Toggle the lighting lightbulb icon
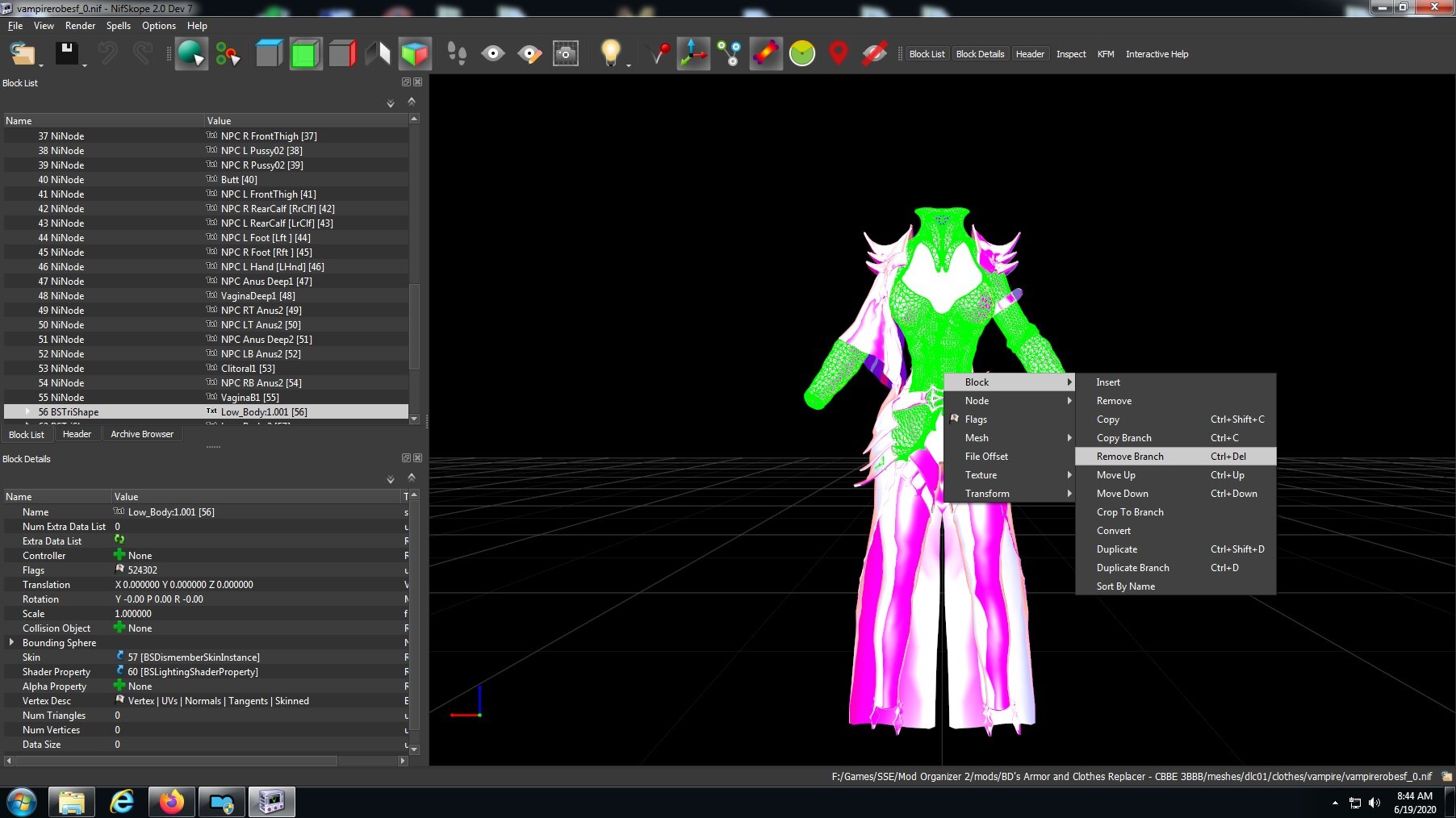1456x818 pixels. [x=611, y=54]
